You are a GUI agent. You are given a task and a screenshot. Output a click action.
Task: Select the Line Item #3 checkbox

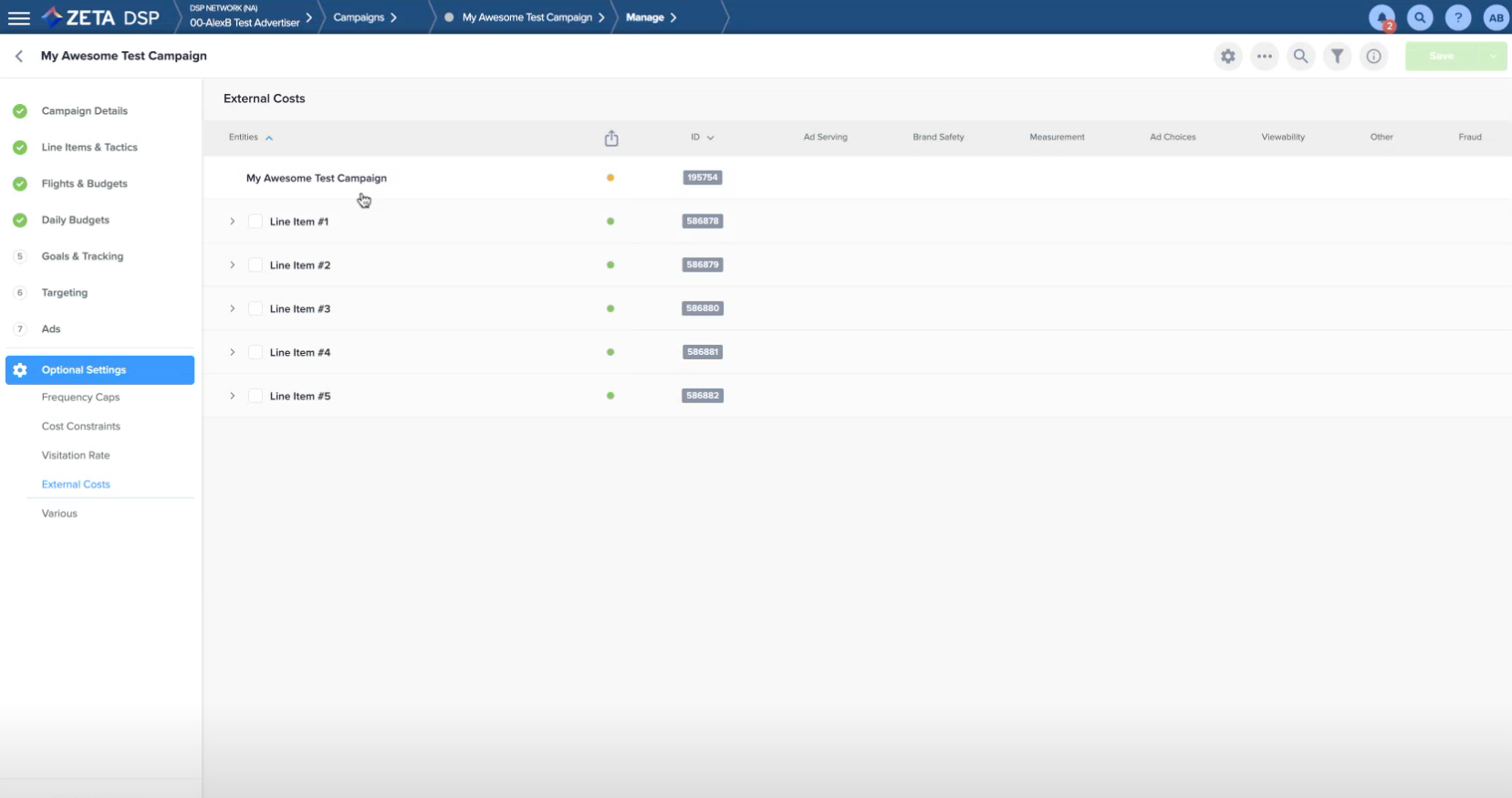pos(255,309)
